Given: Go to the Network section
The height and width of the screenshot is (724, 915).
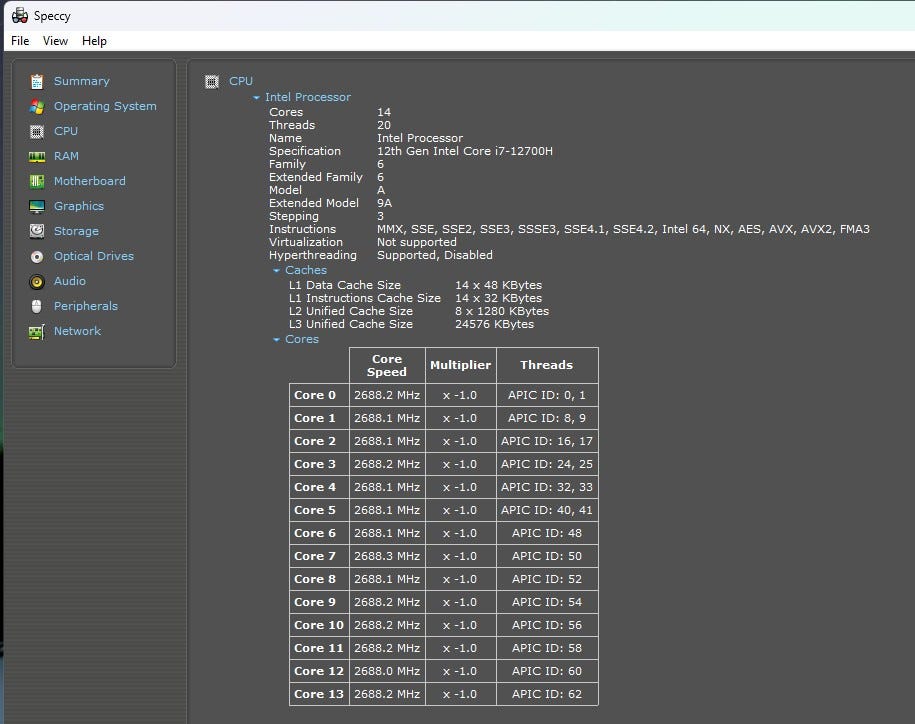Looking at the screenshot, I should pos(77,331).
